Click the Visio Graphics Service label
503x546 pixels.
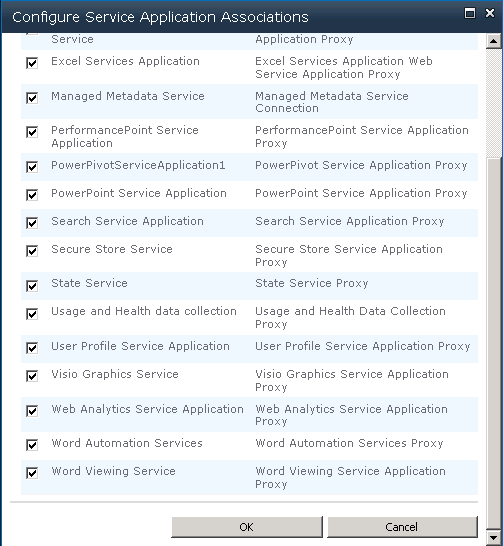click(x=115, y=374)
